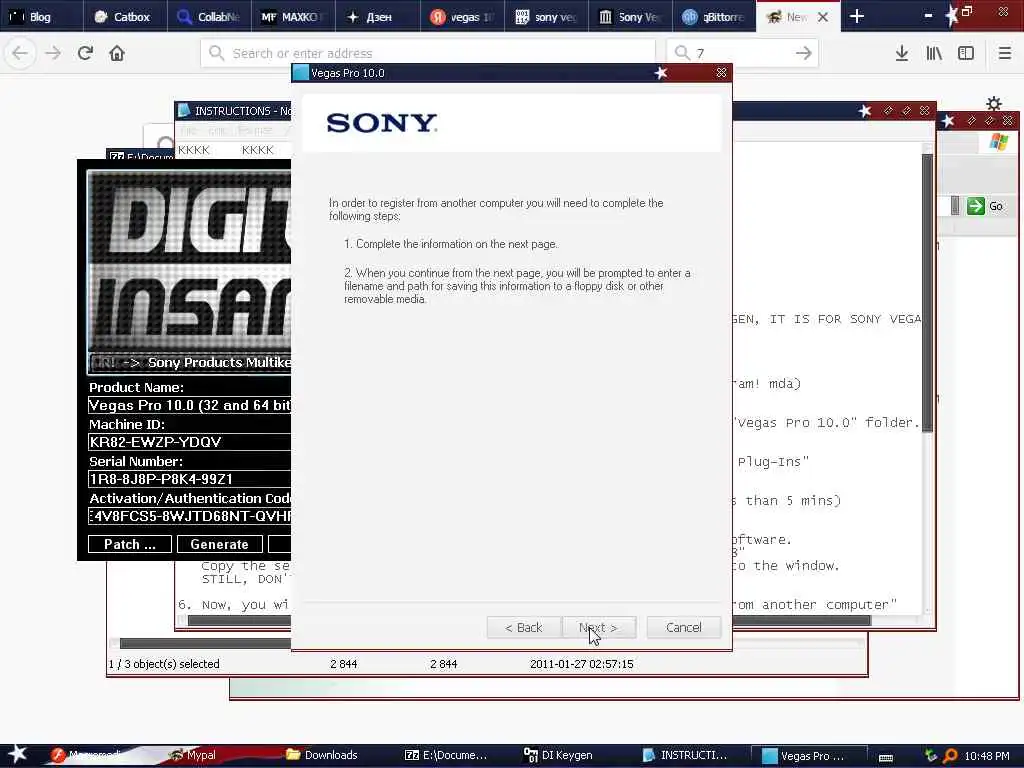Switch to the CollabNet tab

tap(209, 16)
